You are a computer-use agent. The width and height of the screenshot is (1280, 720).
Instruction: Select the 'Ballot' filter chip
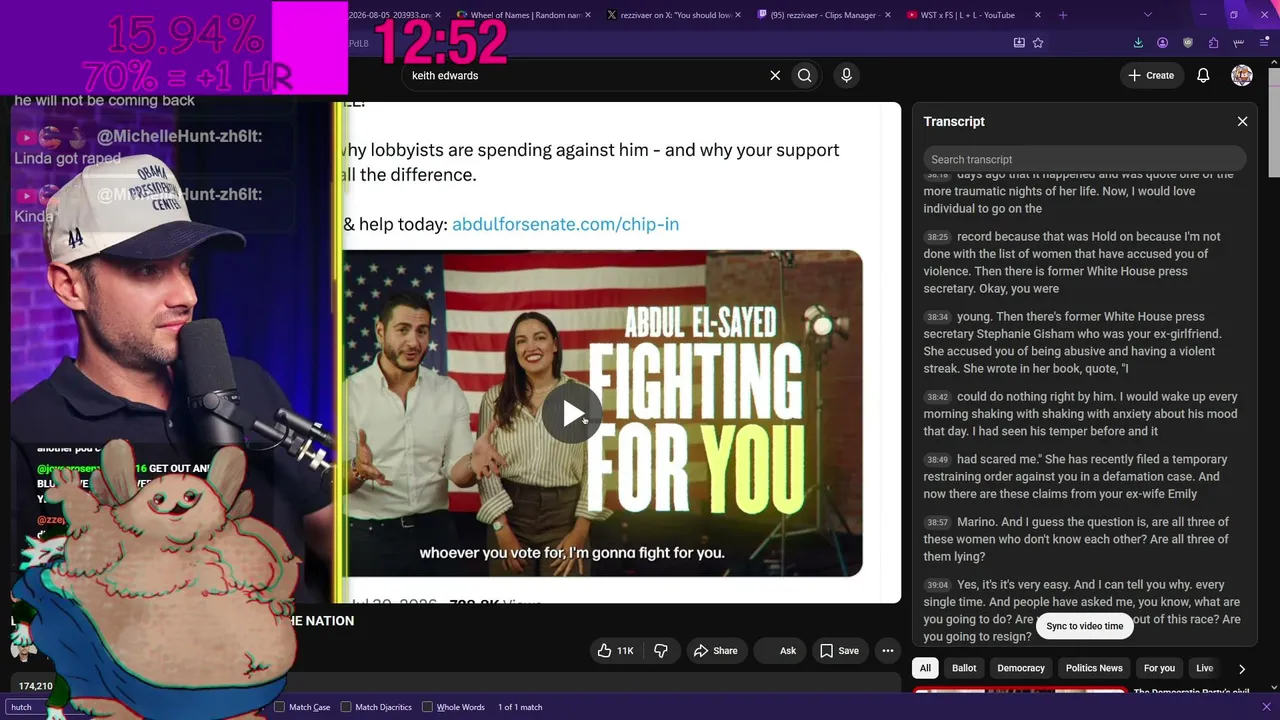[964, 668]
